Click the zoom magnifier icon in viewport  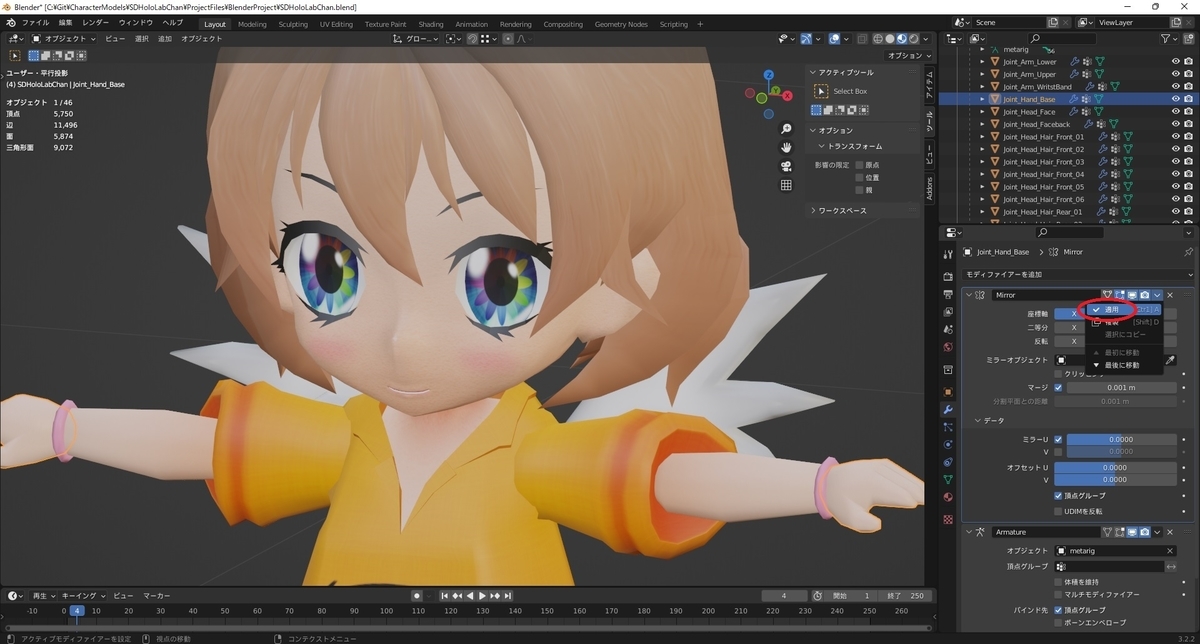pos(787,129)
